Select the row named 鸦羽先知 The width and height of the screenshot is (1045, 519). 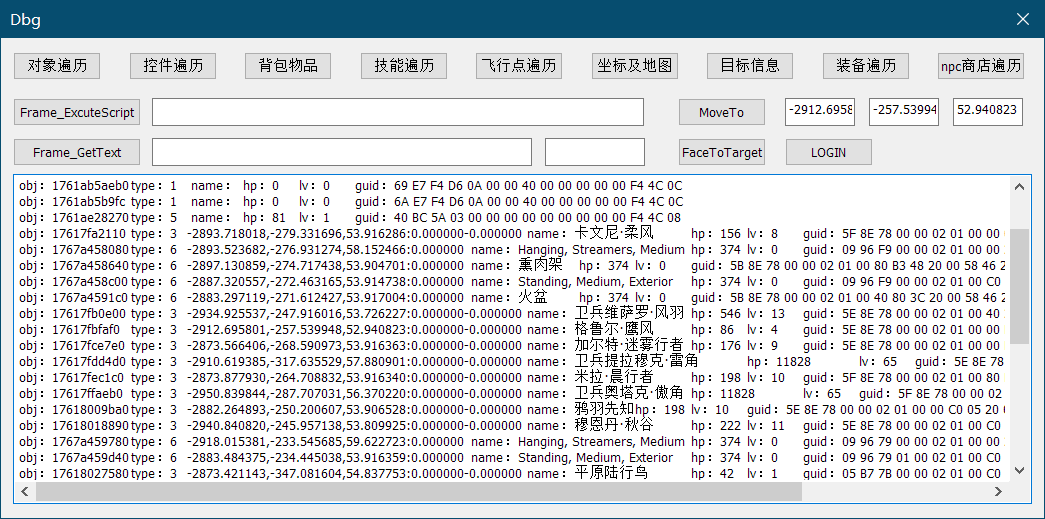[512, 410]
